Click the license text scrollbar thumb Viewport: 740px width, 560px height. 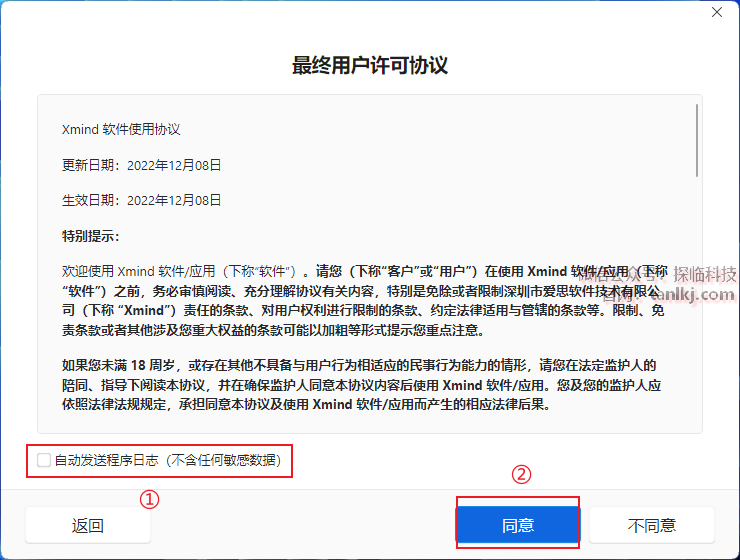(697, 141)
